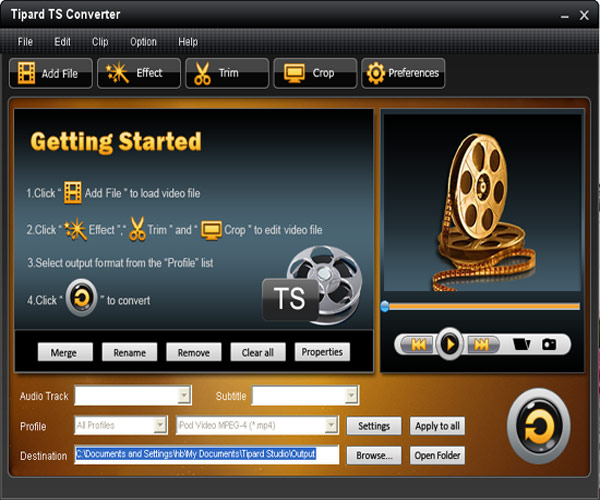Click Apply to all button

(437, 426)
